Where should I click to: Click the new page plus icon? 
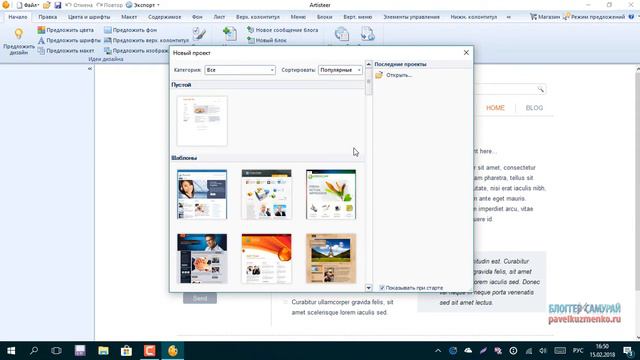(x=230, y=34)
